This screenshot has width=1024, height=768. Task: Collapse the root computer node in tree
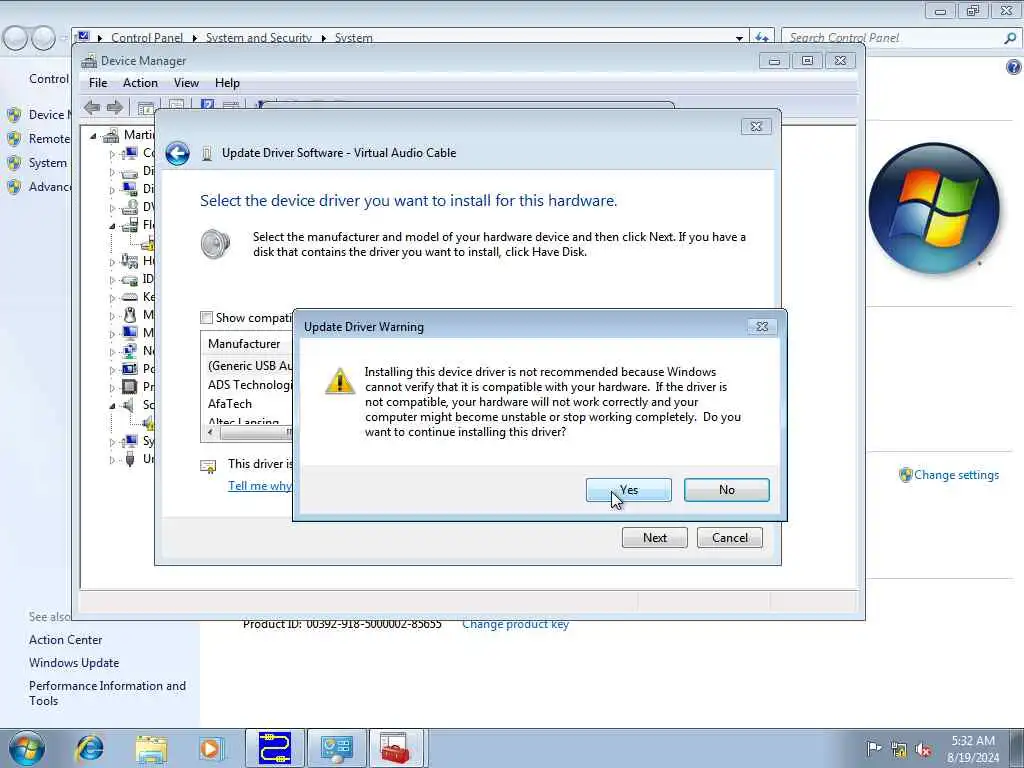pos(93,136)
